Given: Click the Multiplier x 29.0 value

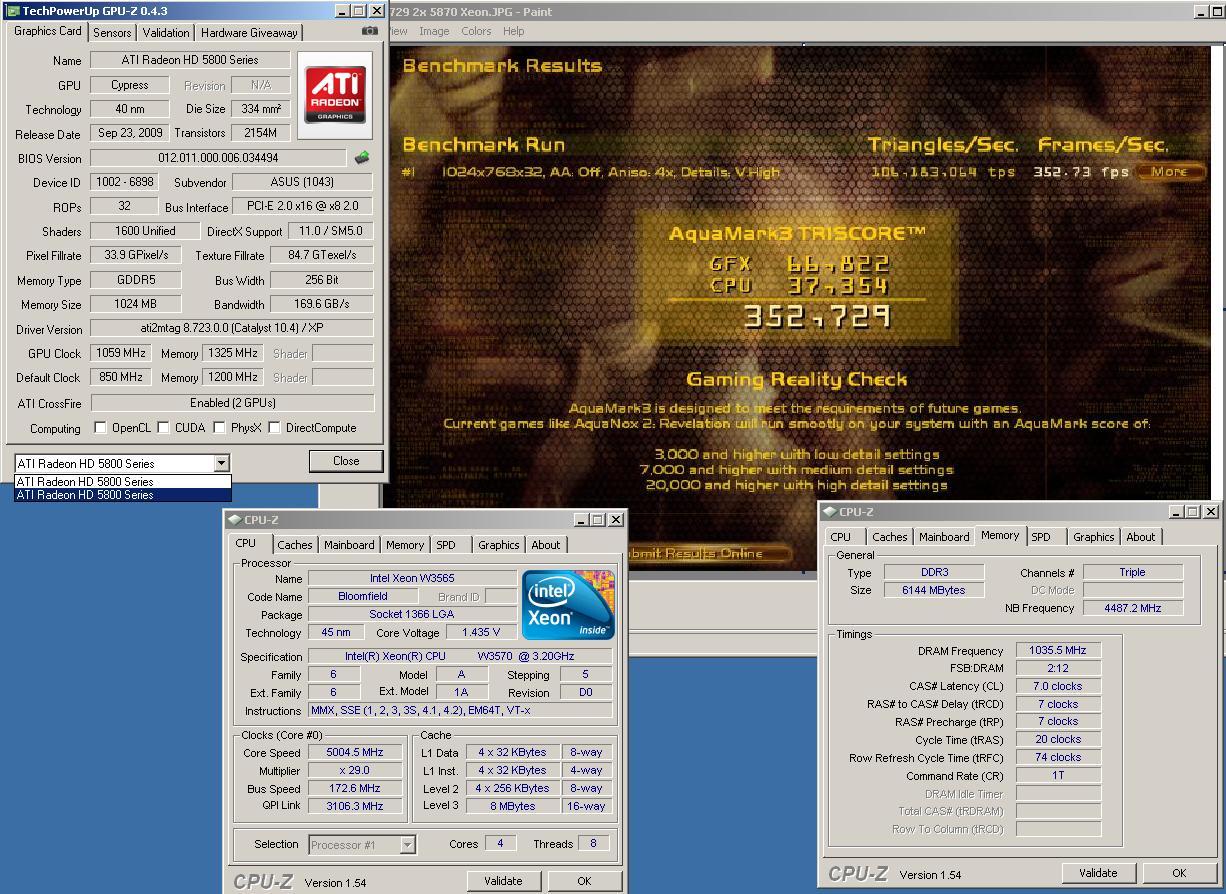Looking at the screenshot, I should (x=355, y=771).
